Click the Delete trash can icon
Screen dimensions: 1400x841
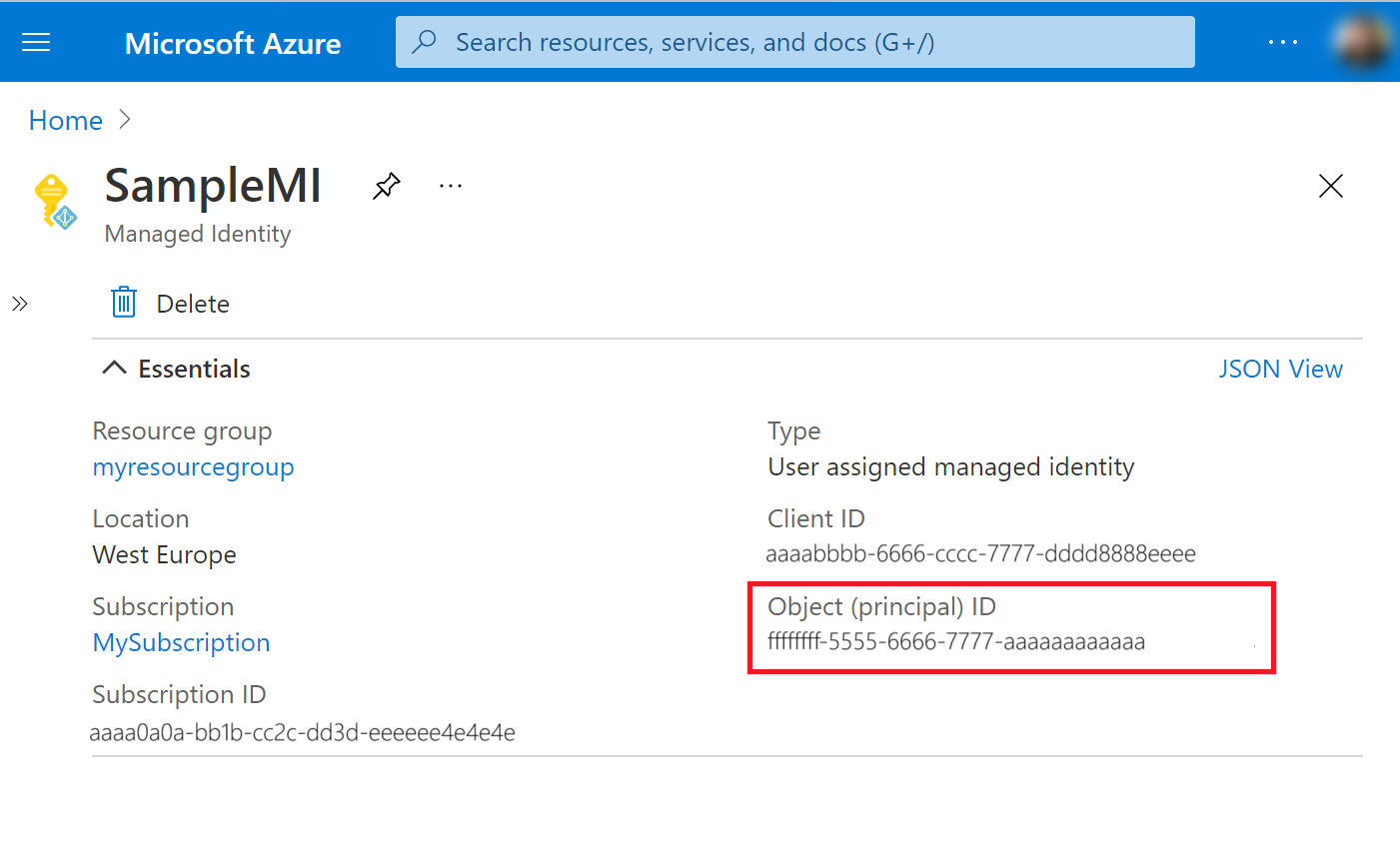click(122, 302)
